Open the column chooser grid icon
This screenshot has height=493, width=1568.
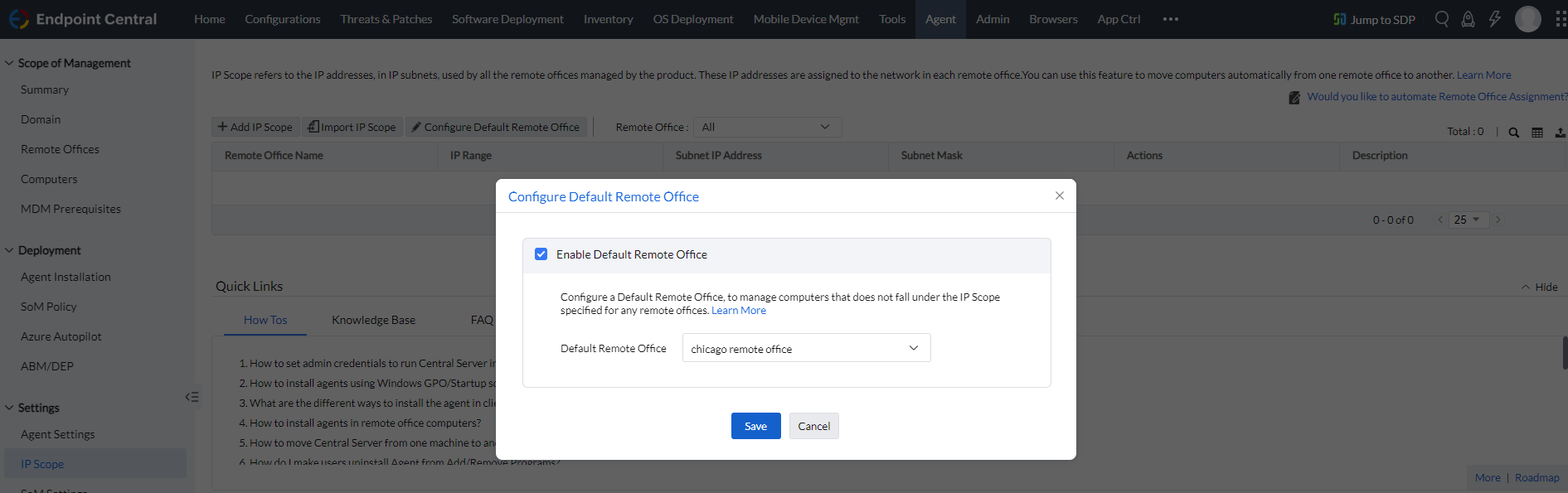1537,133
